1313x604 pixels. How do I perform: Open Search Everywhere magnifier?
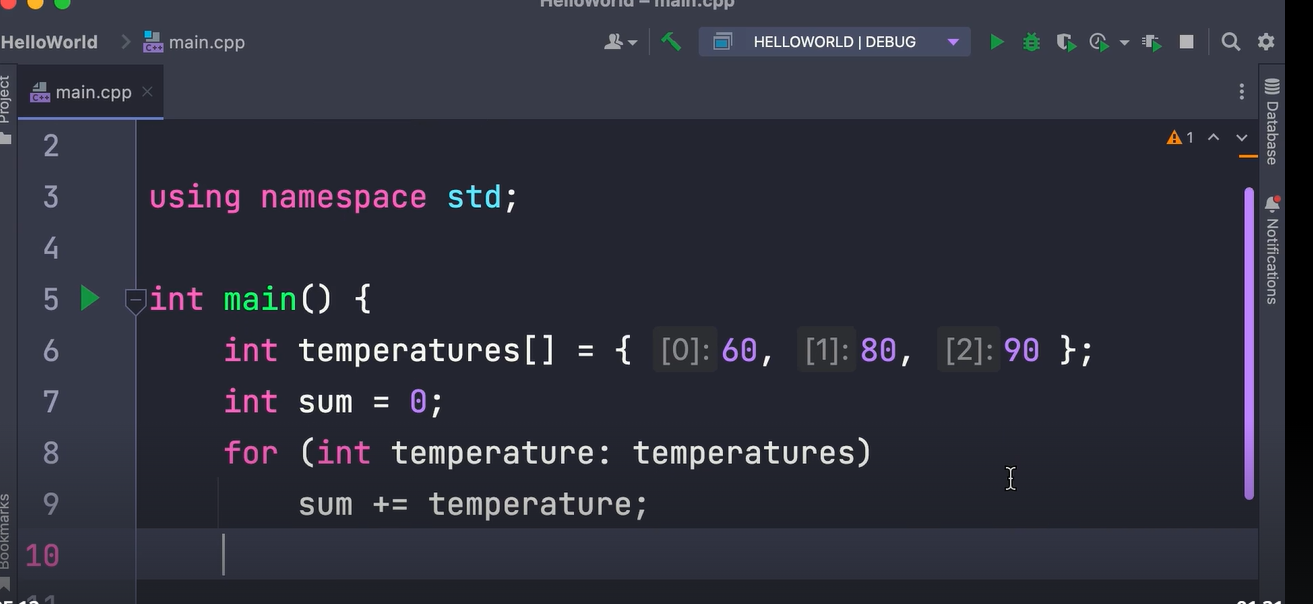1230,42
